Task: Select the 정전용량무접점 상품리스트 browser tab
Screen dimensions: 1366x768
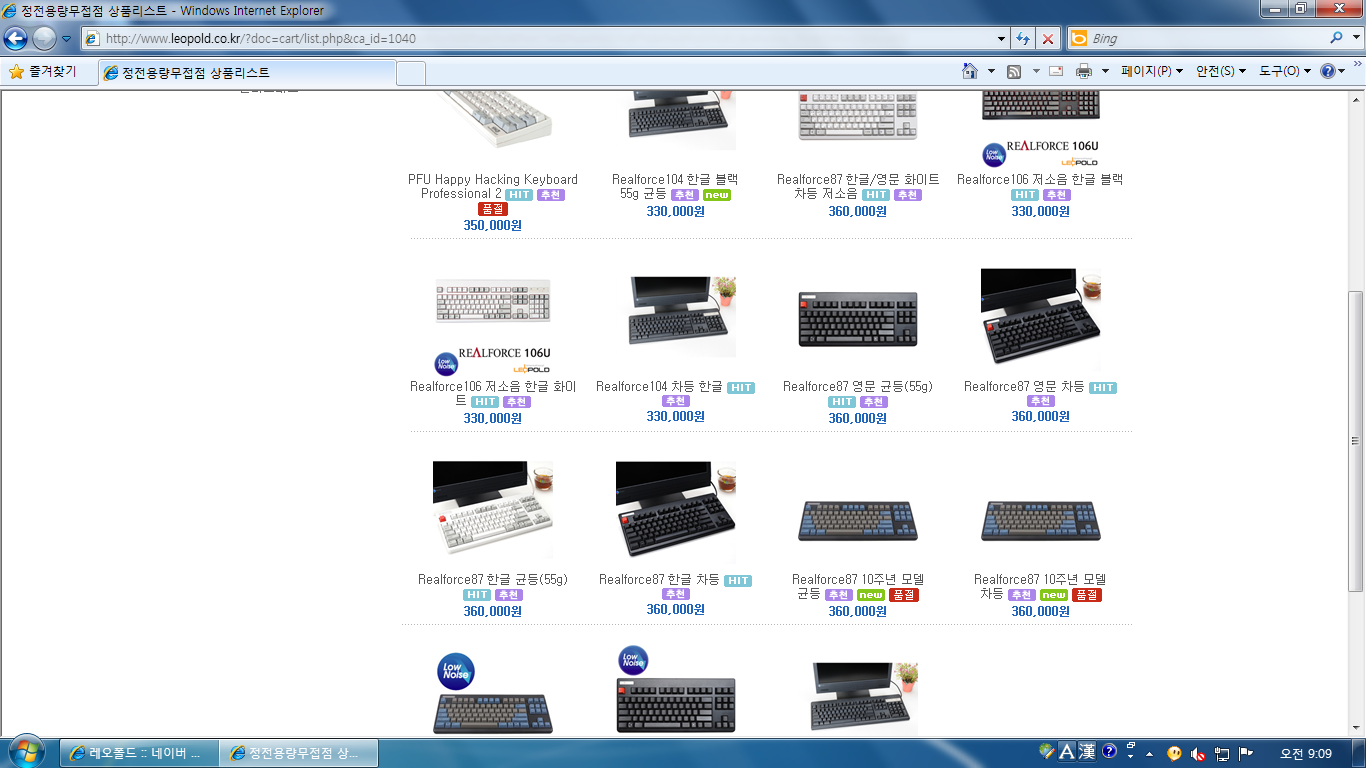Action: [x=247, y=73]
